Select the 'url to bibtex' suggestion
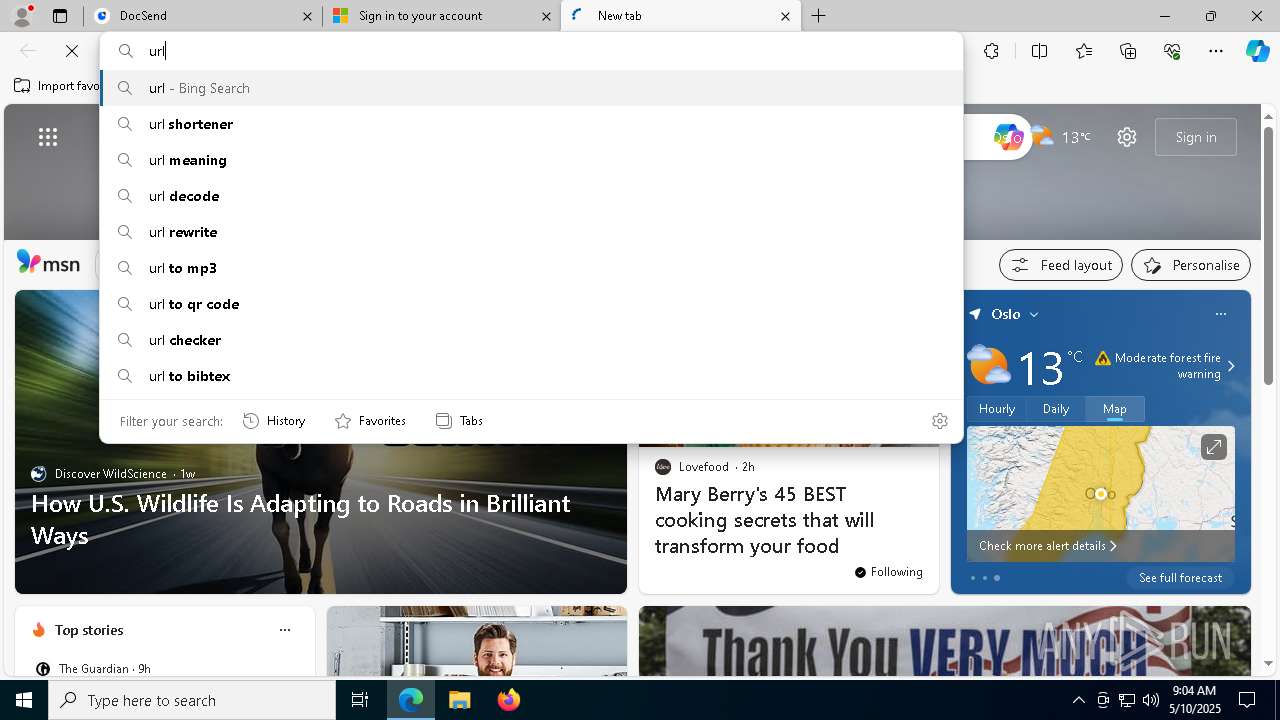Viewport: 1280px width, 720px height. [531, 376]
